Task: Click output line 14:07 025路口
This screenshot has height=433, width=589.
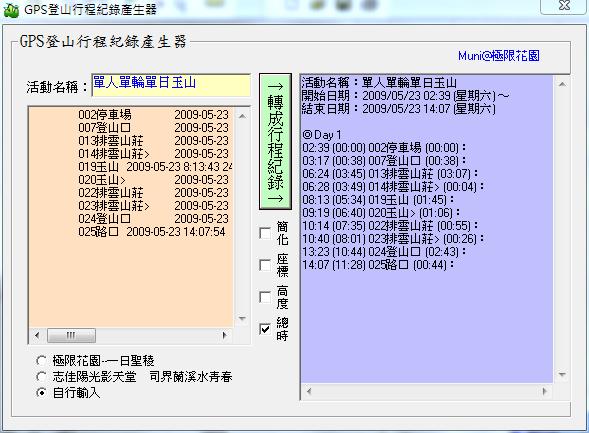Action: pos(378,265)
